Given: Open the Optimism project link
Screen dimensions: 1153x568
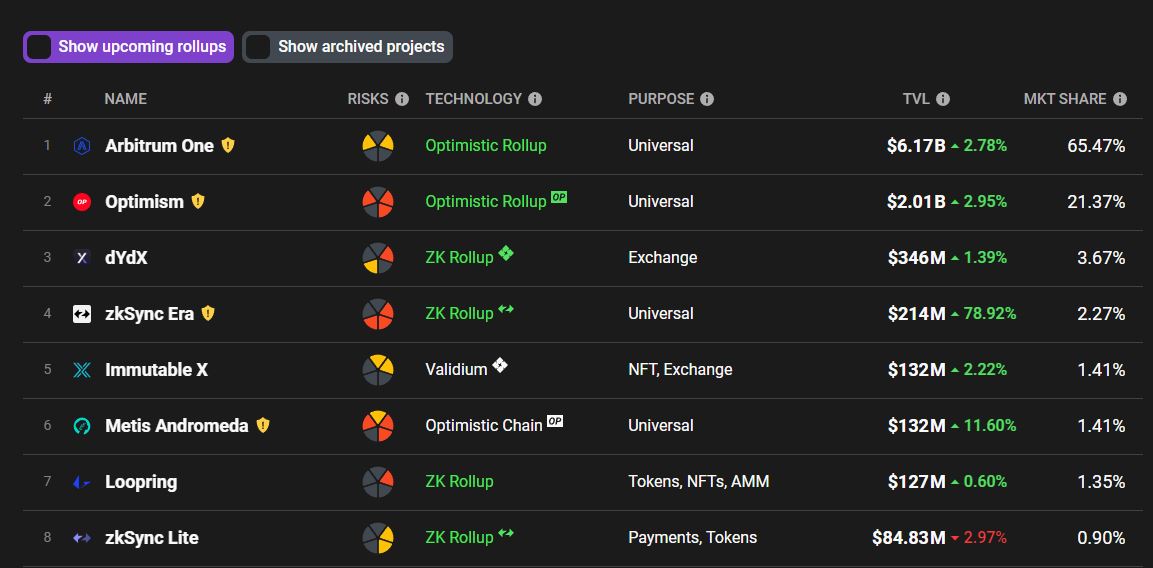Looking at the screenshot, I should [144, 202].
